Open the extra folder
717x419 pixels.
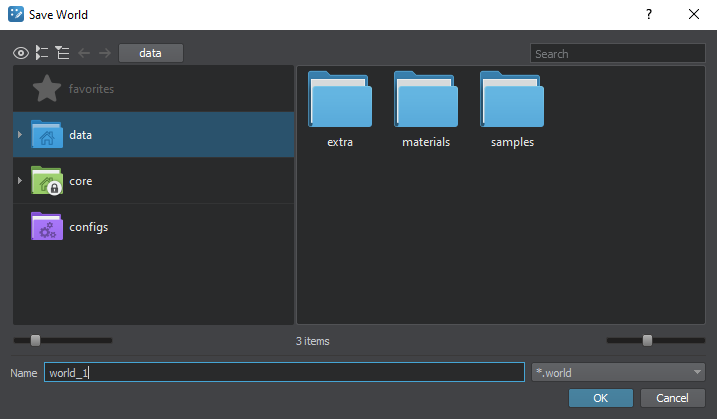(x=340, y=110)
